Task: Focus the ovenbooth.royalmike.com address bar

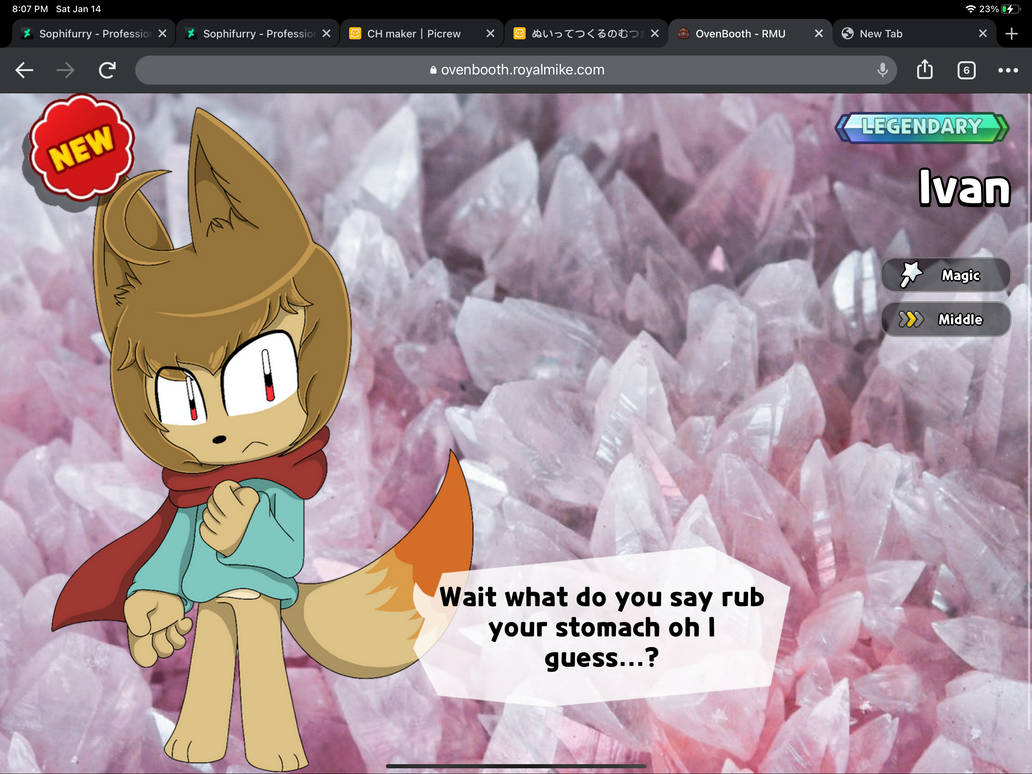Action: 516,70
